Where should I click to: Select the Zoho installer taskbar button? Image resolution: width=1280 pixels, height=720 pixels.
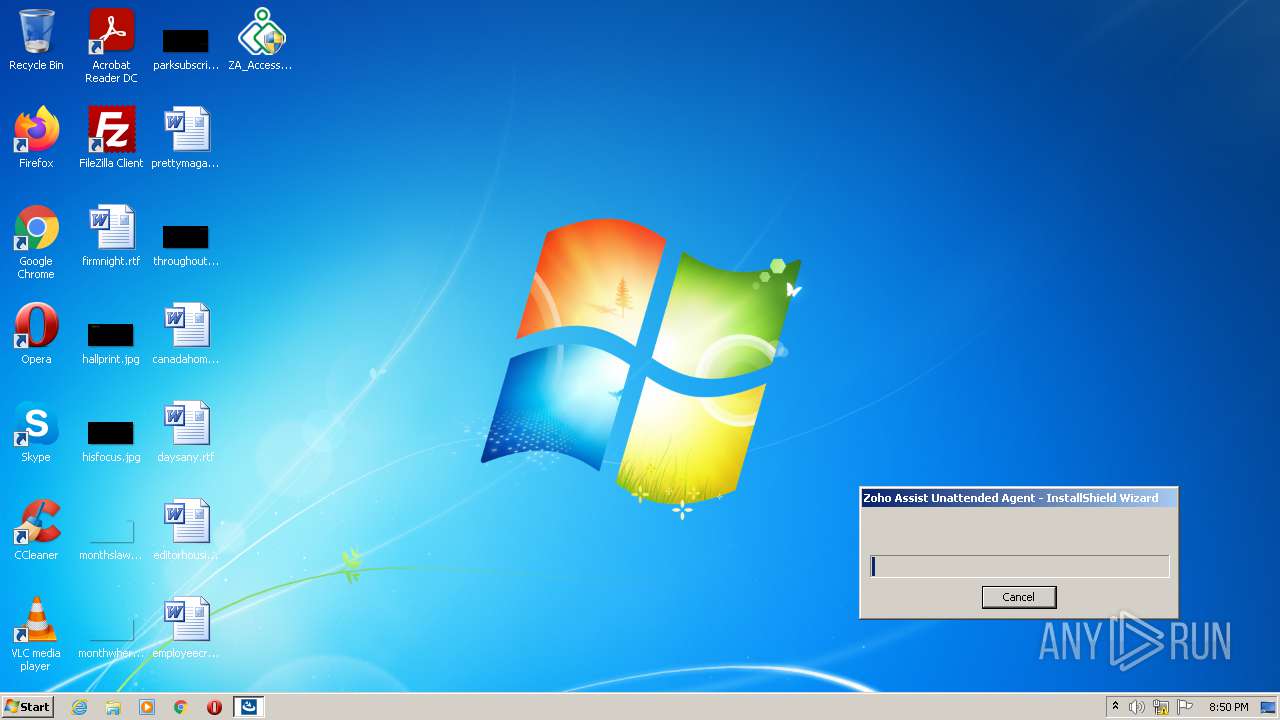click(248, 707)
